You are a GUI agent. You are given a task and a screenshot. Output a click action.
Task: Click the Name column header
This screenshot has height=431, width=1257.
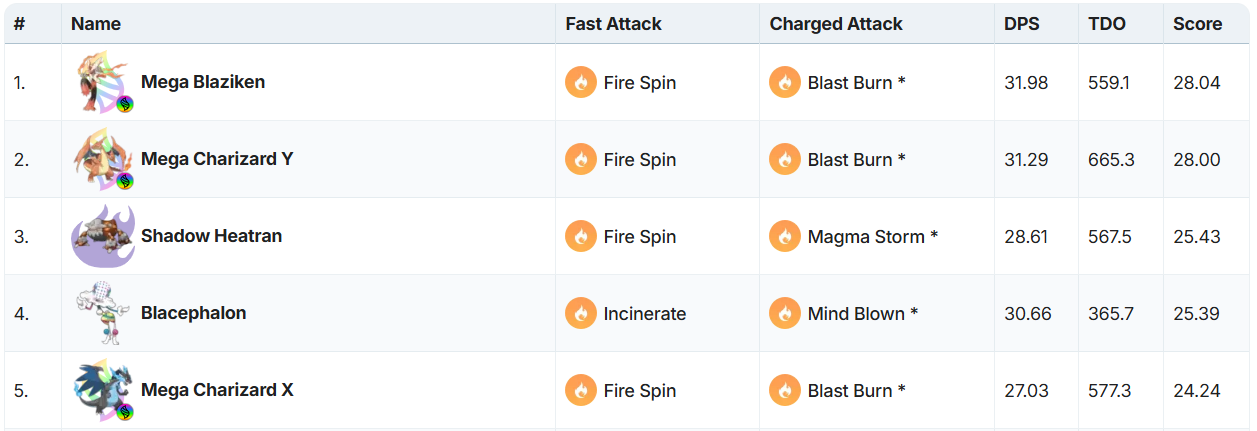(96, 24)
